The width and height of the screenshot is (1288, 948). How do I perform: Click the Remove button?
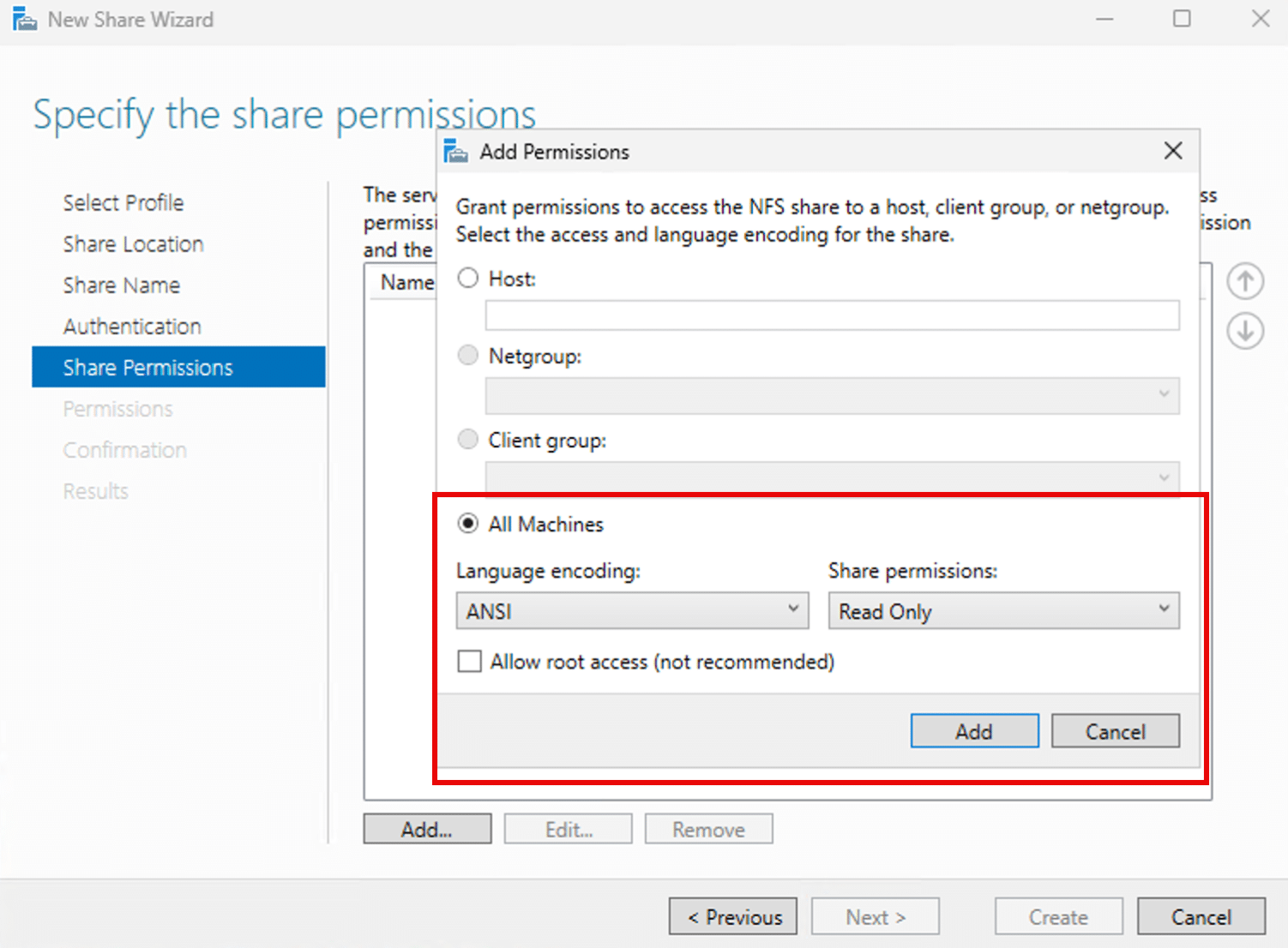click(708, 828)
